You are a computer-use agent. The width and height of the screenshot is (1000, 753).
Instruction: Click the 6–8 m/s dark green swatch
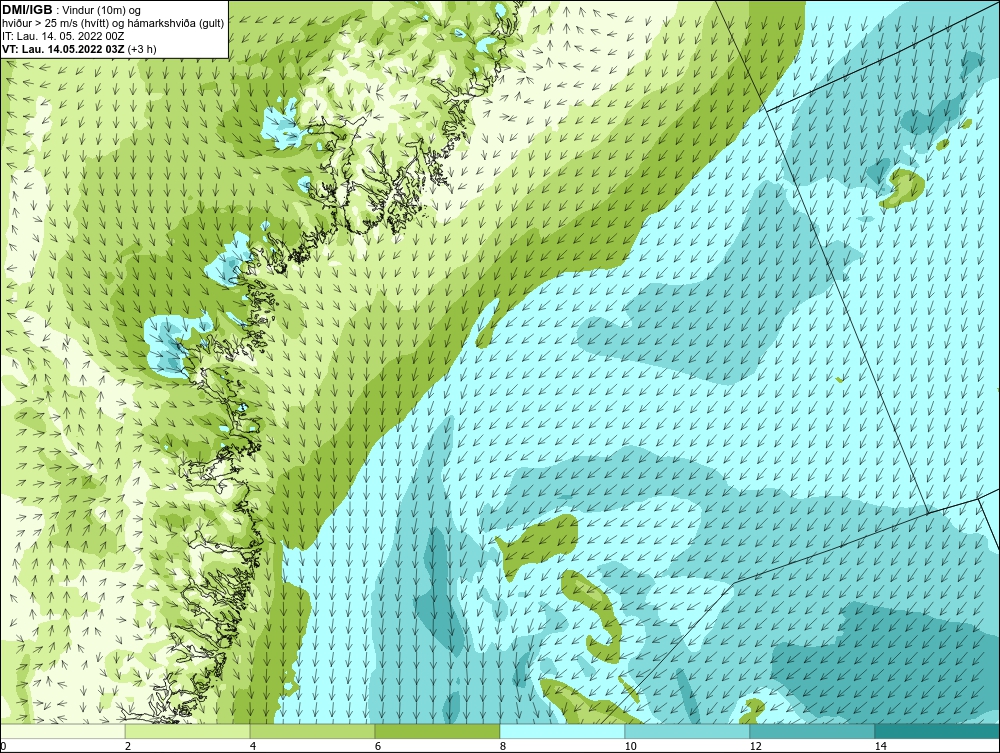438,731
